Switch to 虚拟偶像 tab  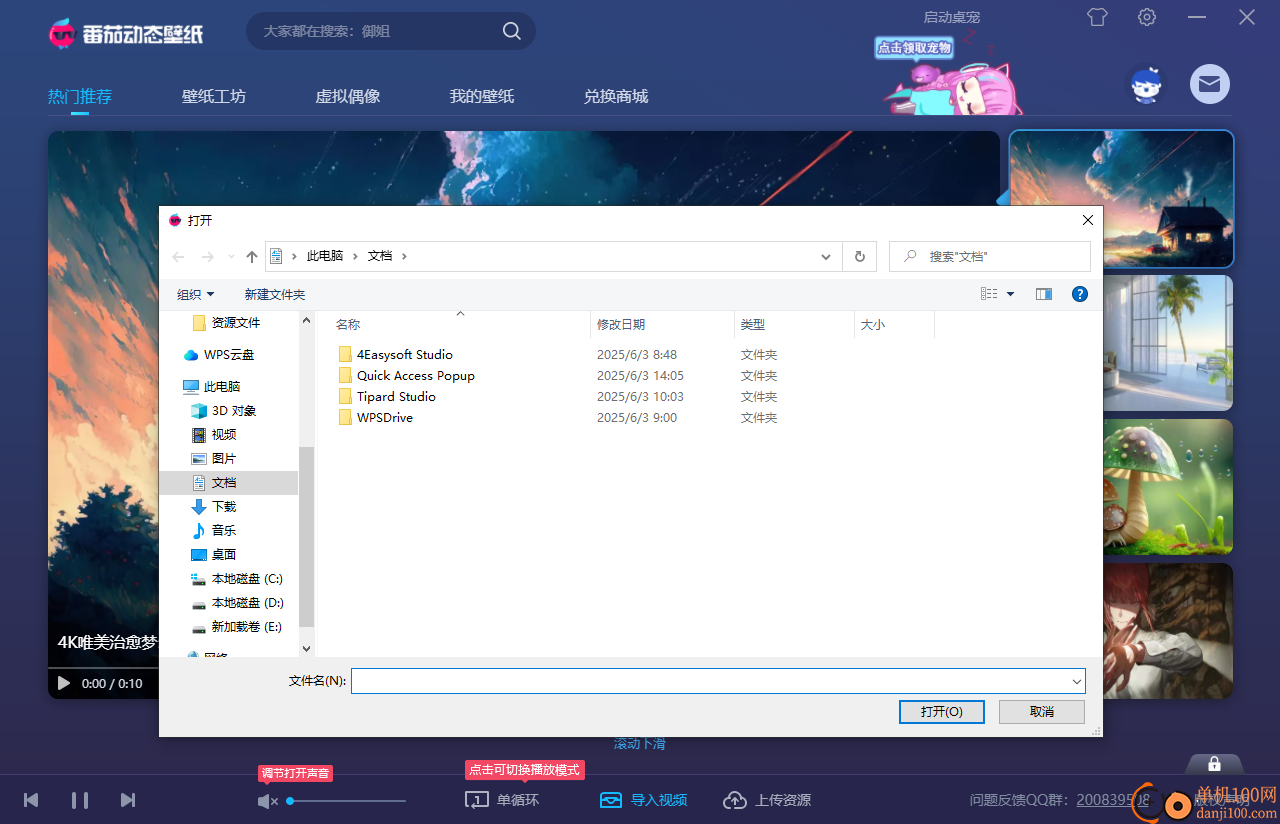pyautogui.click(x=348, y=96)
